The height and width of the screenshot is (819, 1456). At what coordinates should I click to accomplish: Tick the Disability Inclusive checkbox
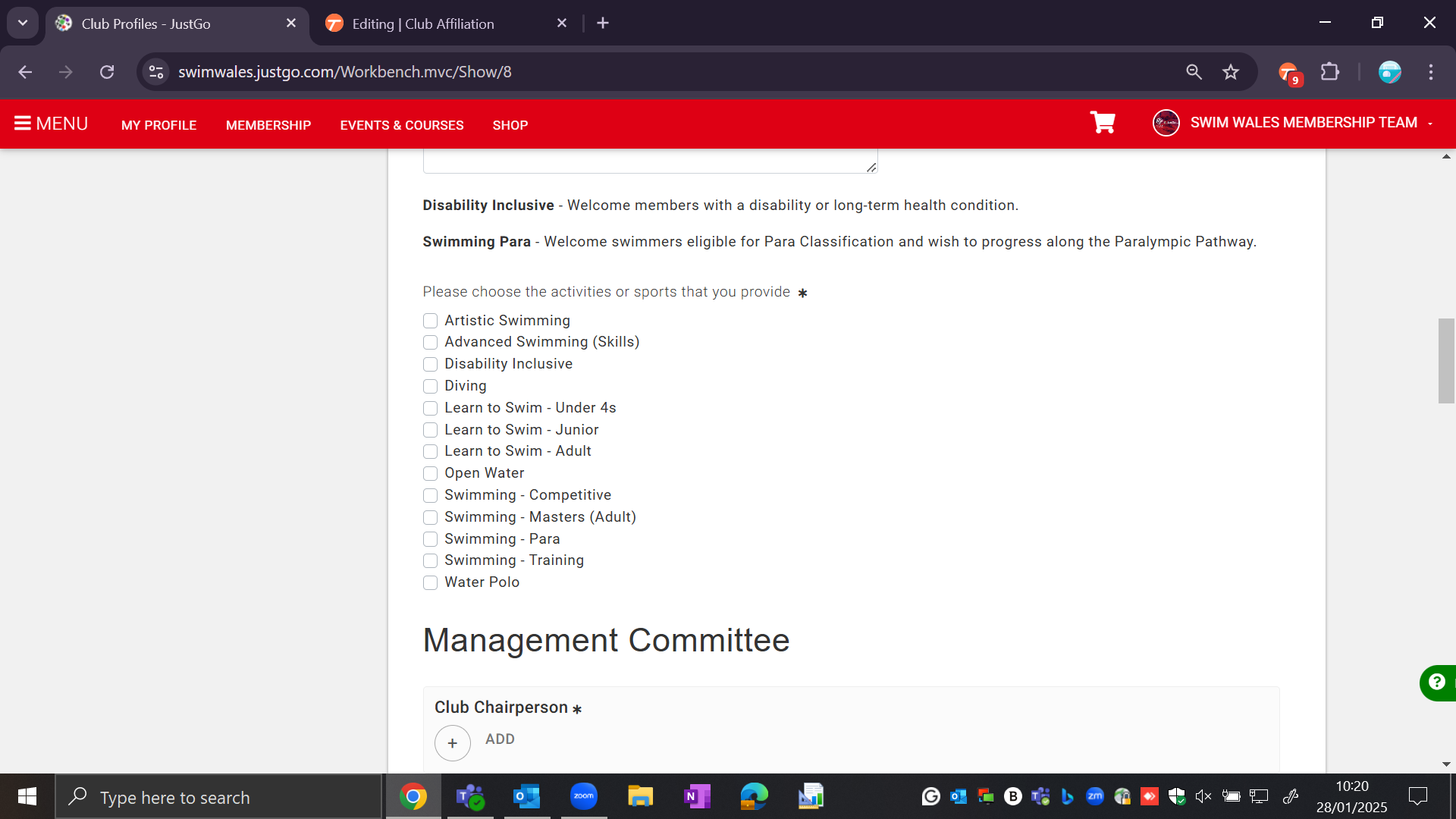point(430,364)
